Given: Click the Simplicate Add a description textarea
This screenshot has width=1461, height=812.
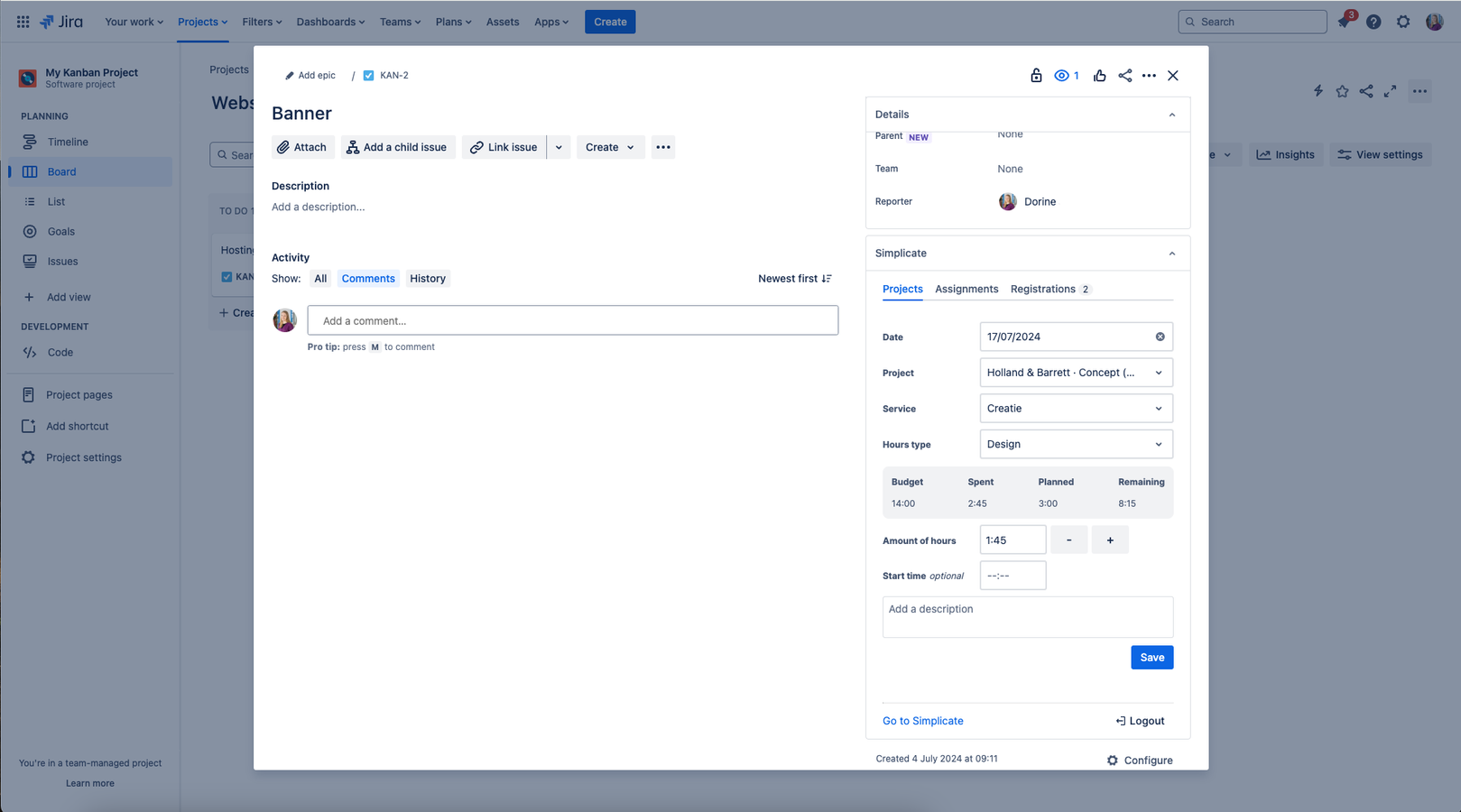Looking at the screenshot, I should 1028,617.
